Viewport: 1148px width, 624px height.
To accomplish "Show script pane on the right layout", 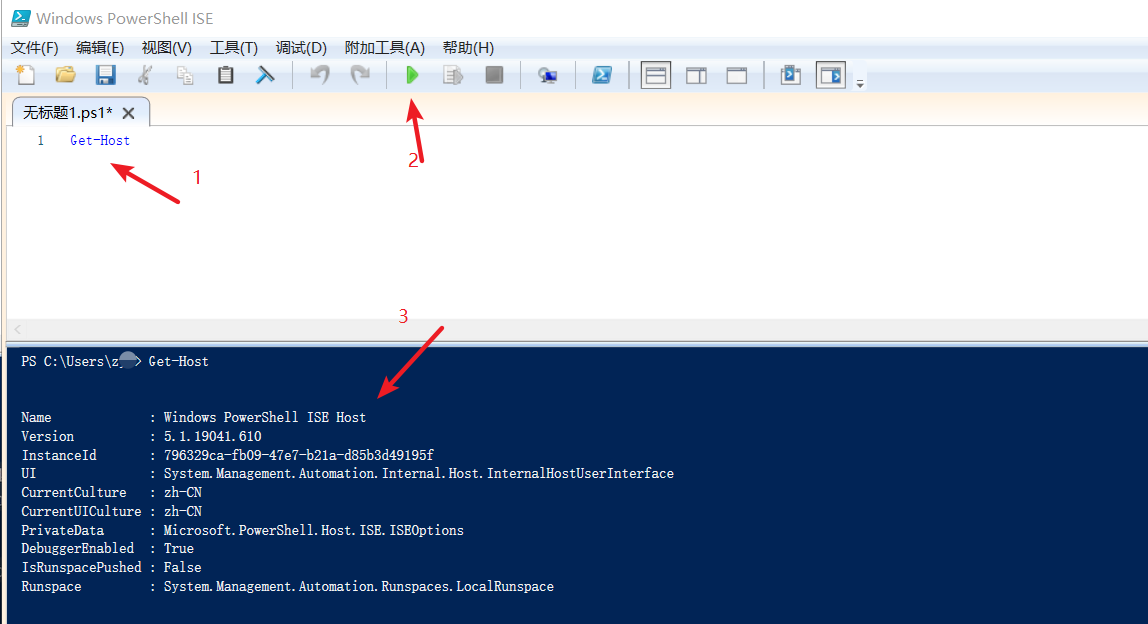I will tap(696, 75).
